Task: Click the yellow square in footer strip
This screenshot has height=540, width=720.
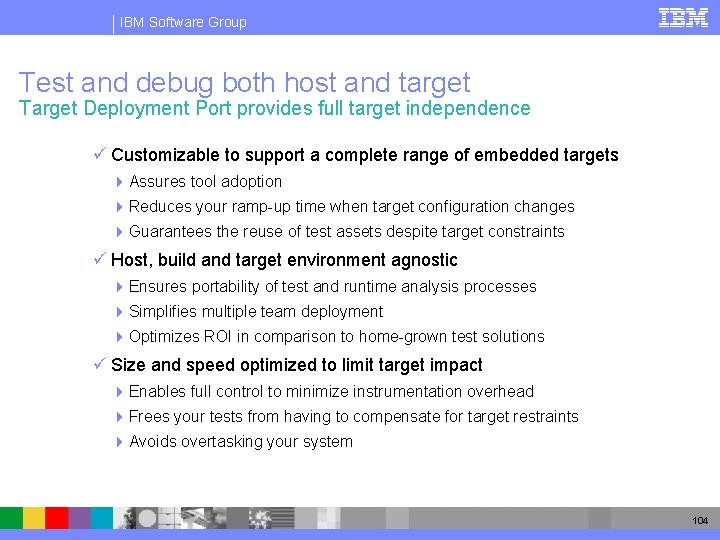Action: point(34,518)
